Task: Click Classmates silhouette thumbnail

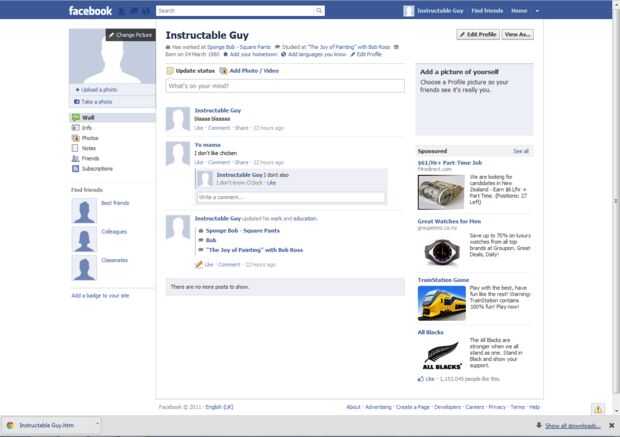Action: click(x=84, y=268)
